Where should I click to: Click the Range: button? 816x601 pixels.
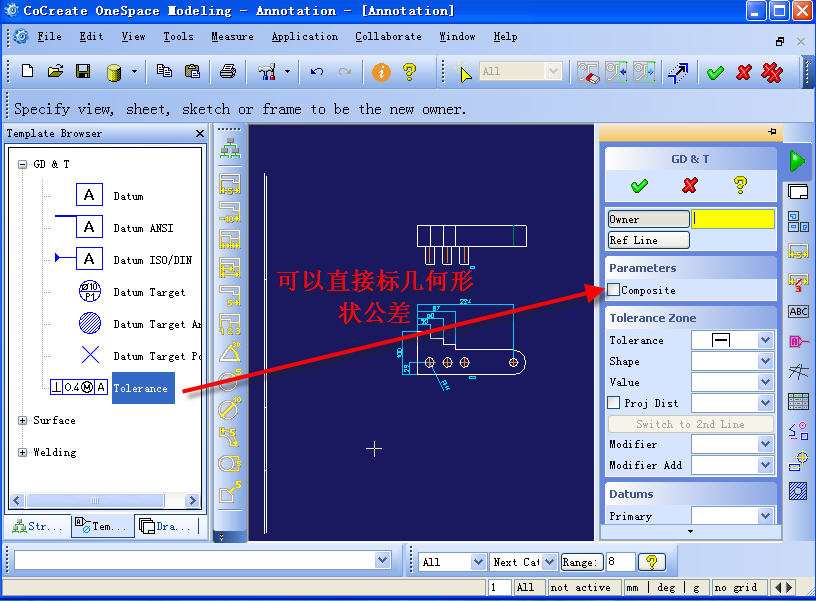(x=581, y=562)
